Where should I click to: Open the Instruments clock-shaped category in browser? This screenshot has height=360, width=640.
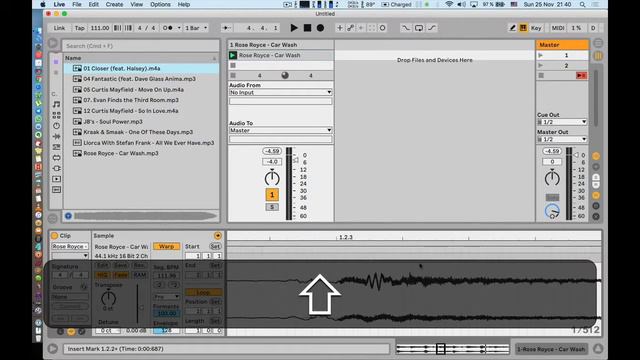tap(56, 126)
